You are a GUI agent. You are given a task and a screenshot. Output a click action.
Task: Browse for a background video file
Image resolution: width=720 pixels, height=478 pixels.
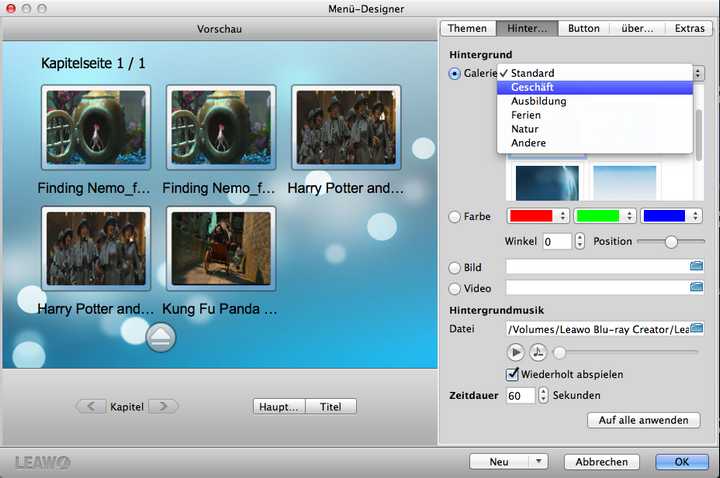(697, 288)
